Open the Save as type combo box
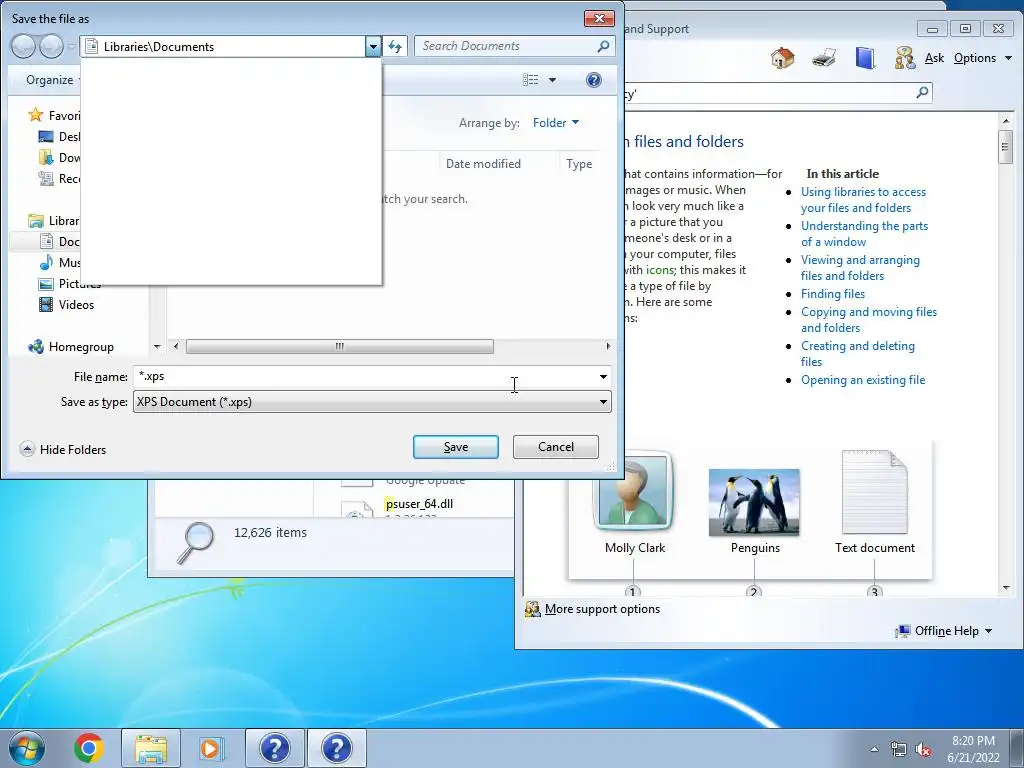This screenshot has height=768, width=1024. 372,402
